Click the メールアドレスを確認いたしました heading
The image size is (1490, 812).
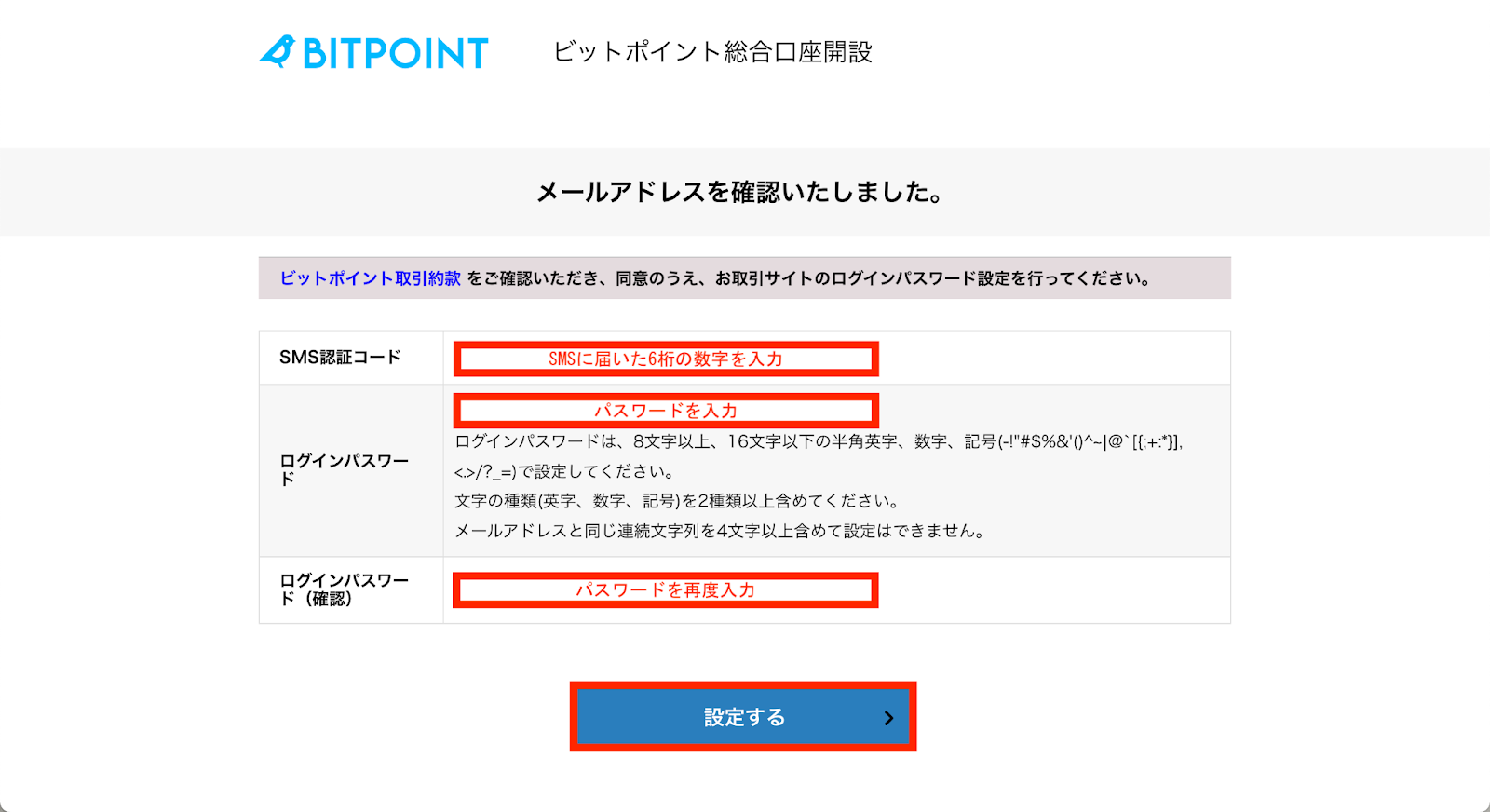(740, 193)
